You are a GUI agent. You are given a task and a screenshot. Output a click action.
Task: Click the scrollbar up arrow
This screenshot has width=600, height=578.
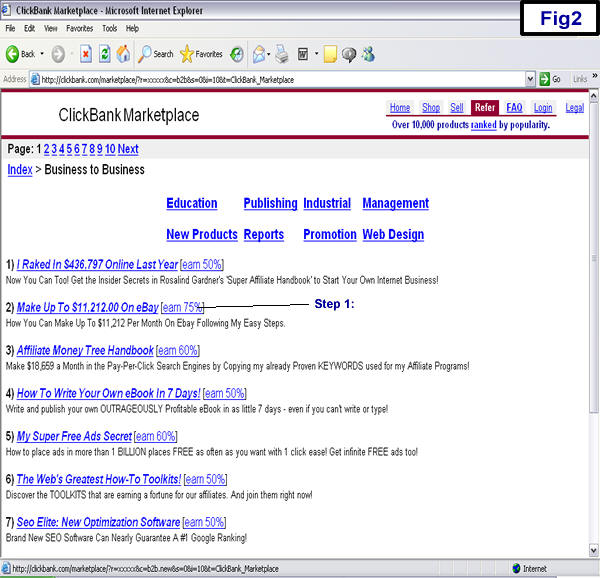click(x=594, y=96)
